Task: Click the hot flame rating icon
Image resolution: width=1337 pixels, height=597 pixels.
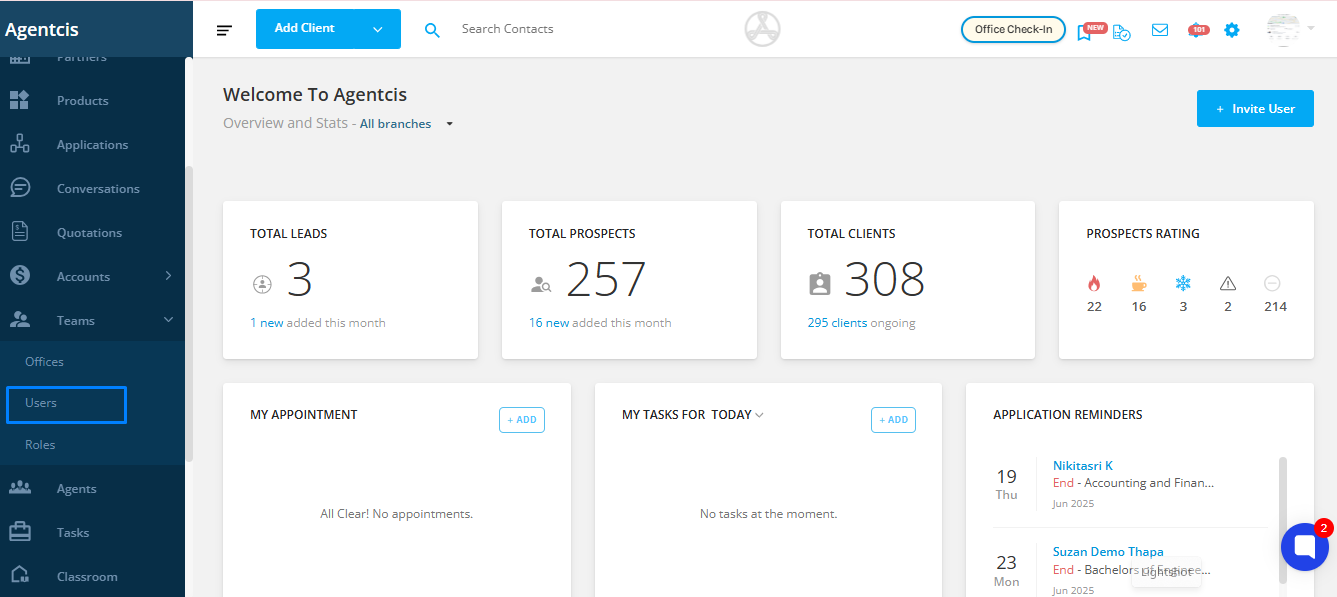Action: click(x=1093, y=284)
